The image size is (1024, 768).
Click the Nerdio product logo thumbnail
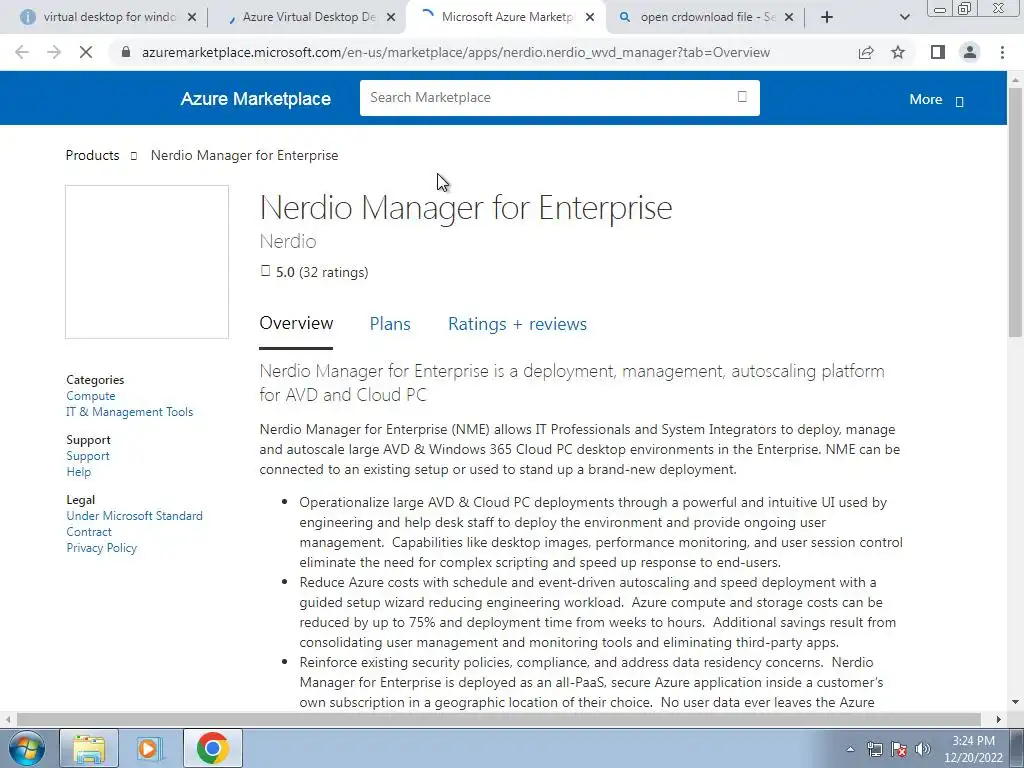tap(147, 262)
